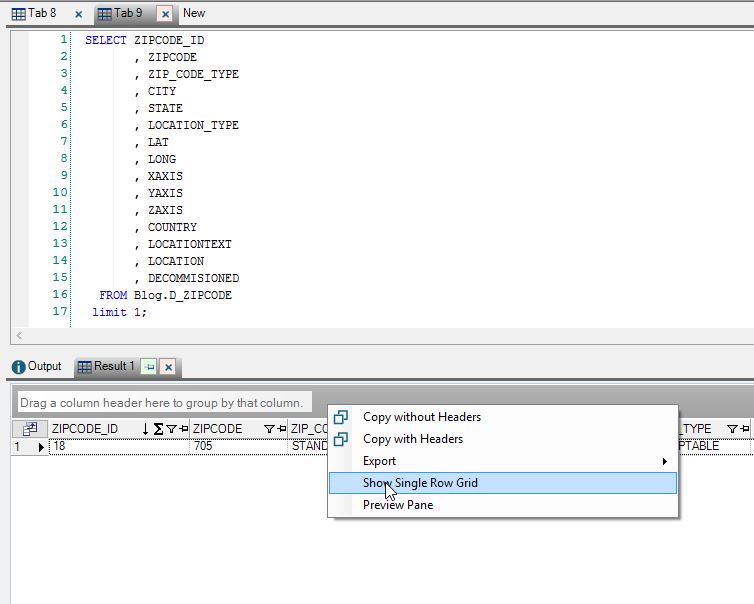Select the Tab 9 query tab
The width and height of the screenshot is (754, 604).
[121, 13]
